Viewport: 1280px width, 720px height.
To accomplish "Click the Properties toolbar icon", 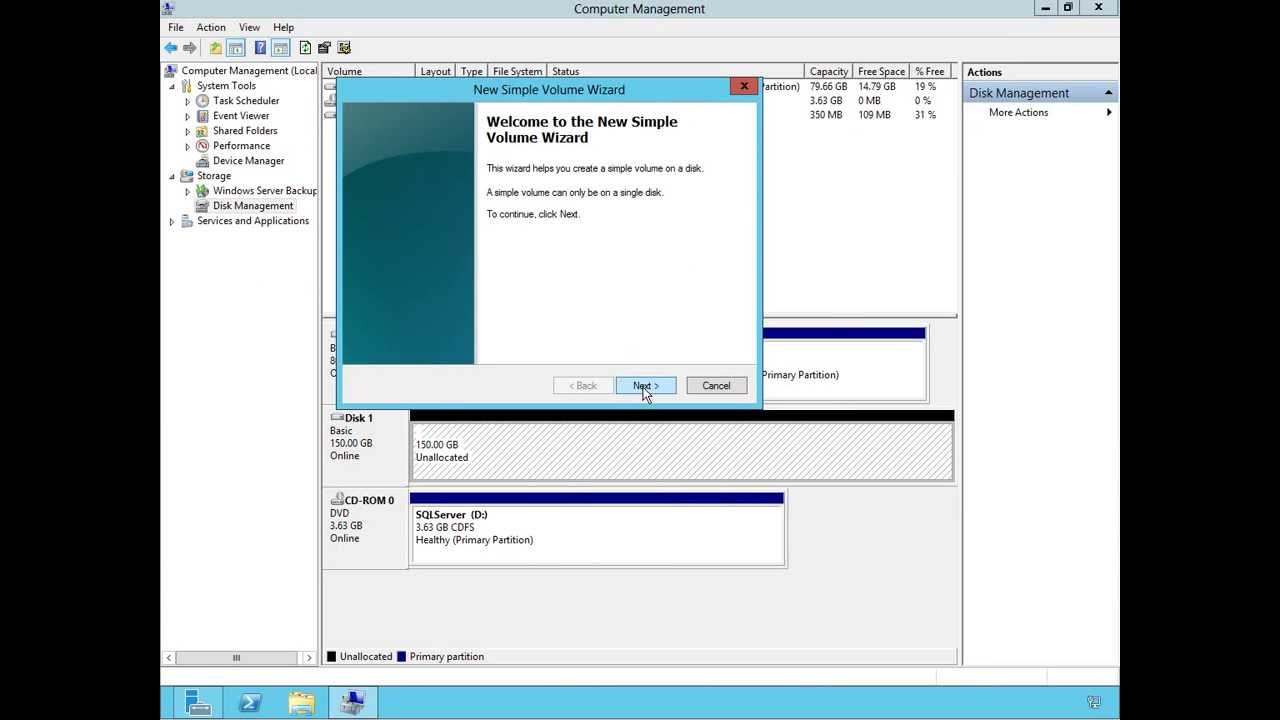I will tap(324, 48).
